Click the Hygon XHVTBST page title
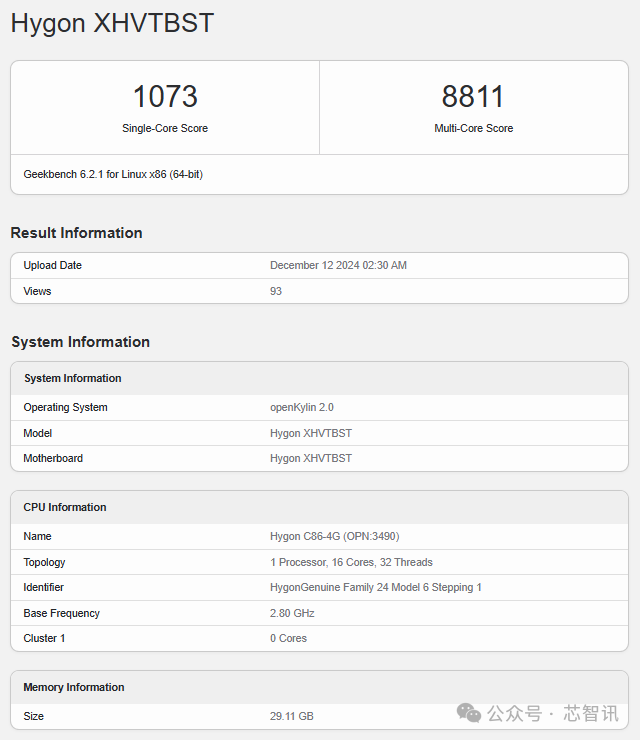Image resolution: width=640 pixels, height=740 pixels. [112, 23]
